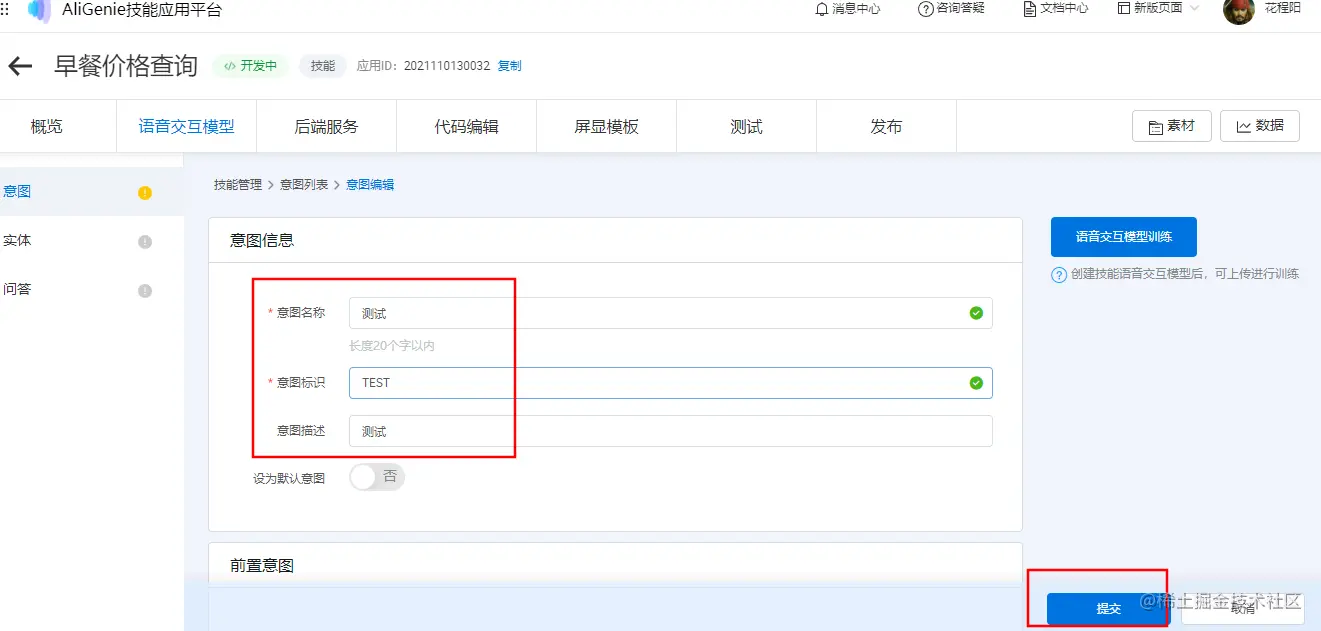Click the yellow warning icon beside 意图
The image size is (1321, 631).
click(x=145, y=193)
